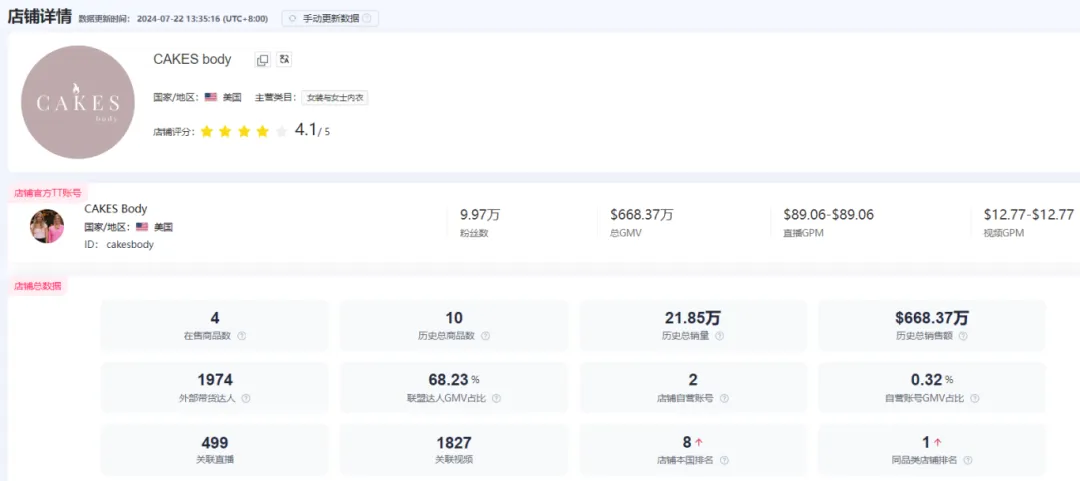
Task: Click the translate icon beside shop name
Action: click(x=284, y=60)
